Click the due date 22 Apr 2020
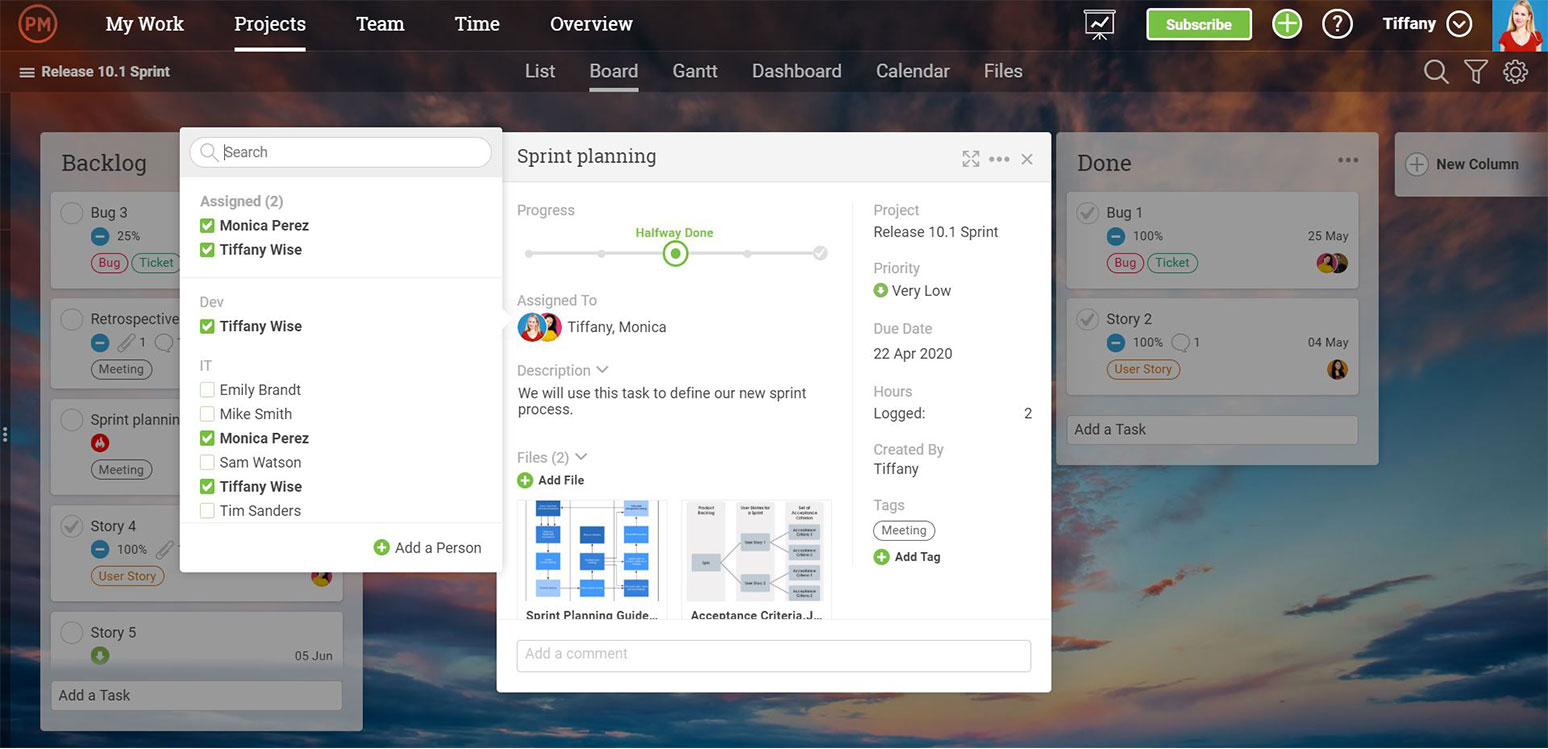The height and width of the screenshot is (749, 1548). 913,354
